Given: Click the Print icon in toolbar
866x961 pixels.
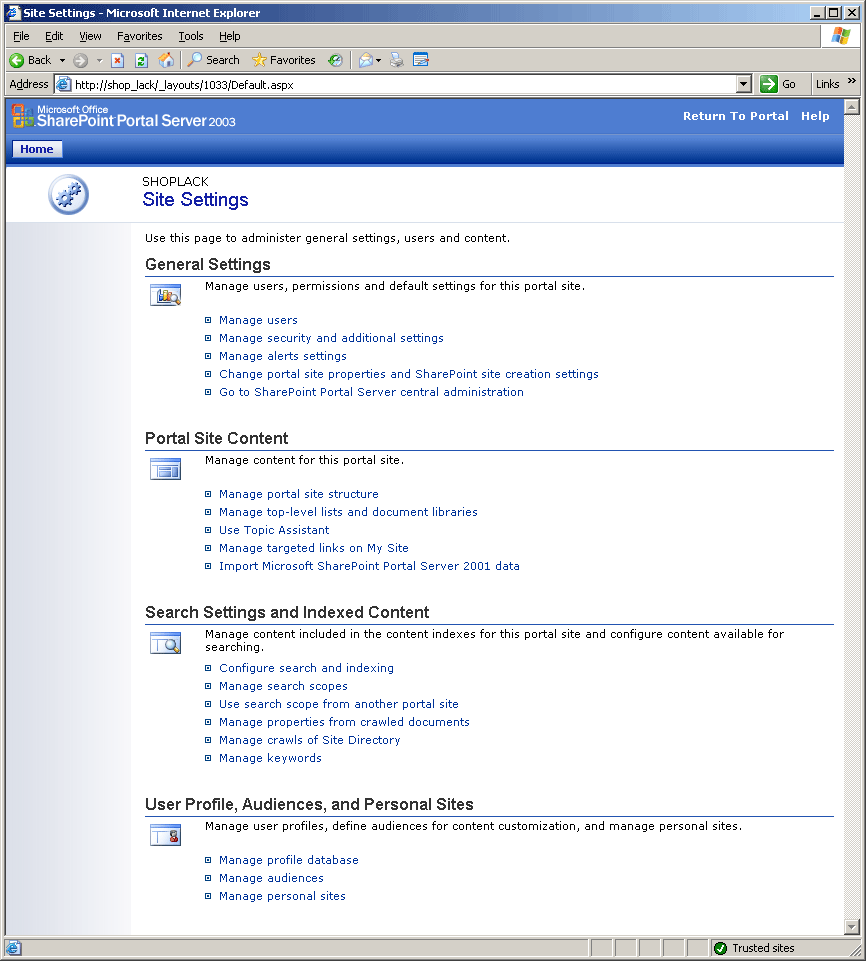Looking at the screenshot, I should 397,60.
